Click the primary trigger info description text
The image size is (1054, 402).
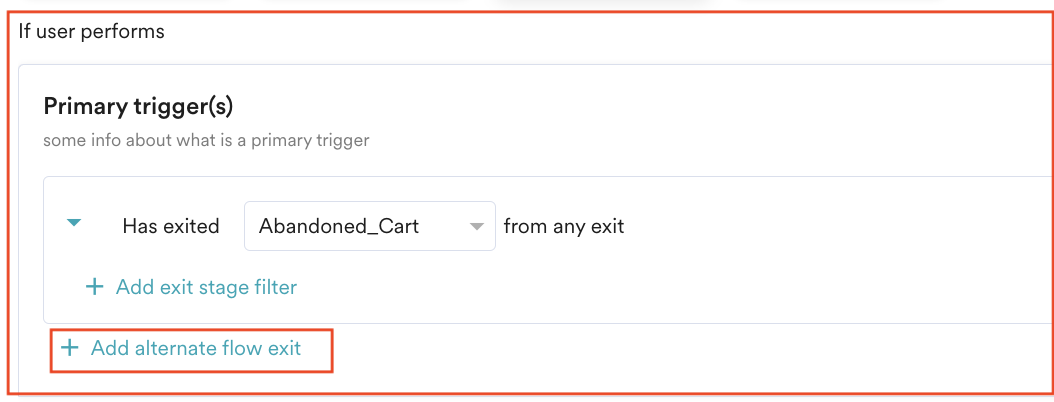pos(206,140)
